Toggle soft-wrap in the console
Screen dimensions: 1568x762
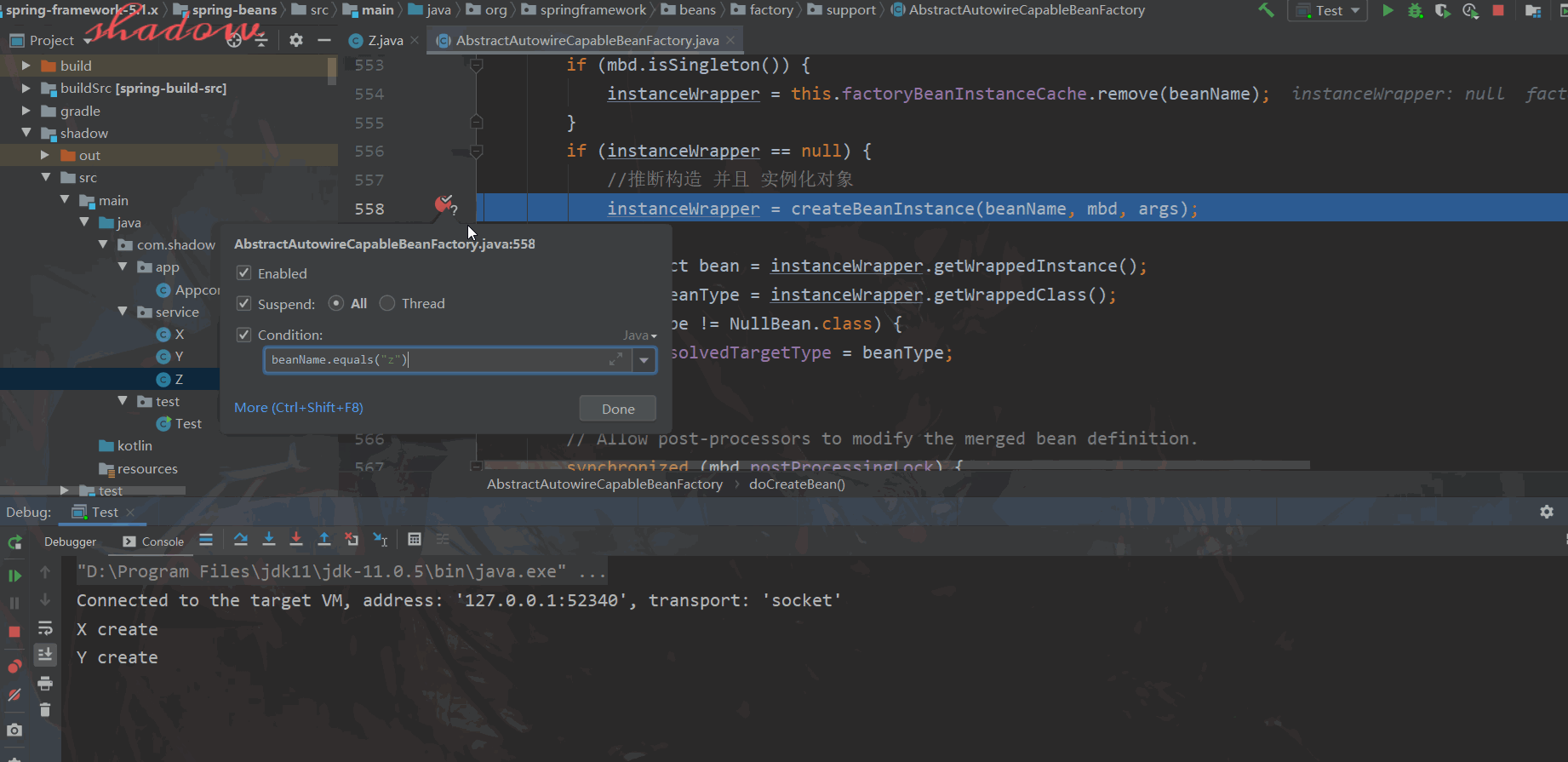point(45,628)
